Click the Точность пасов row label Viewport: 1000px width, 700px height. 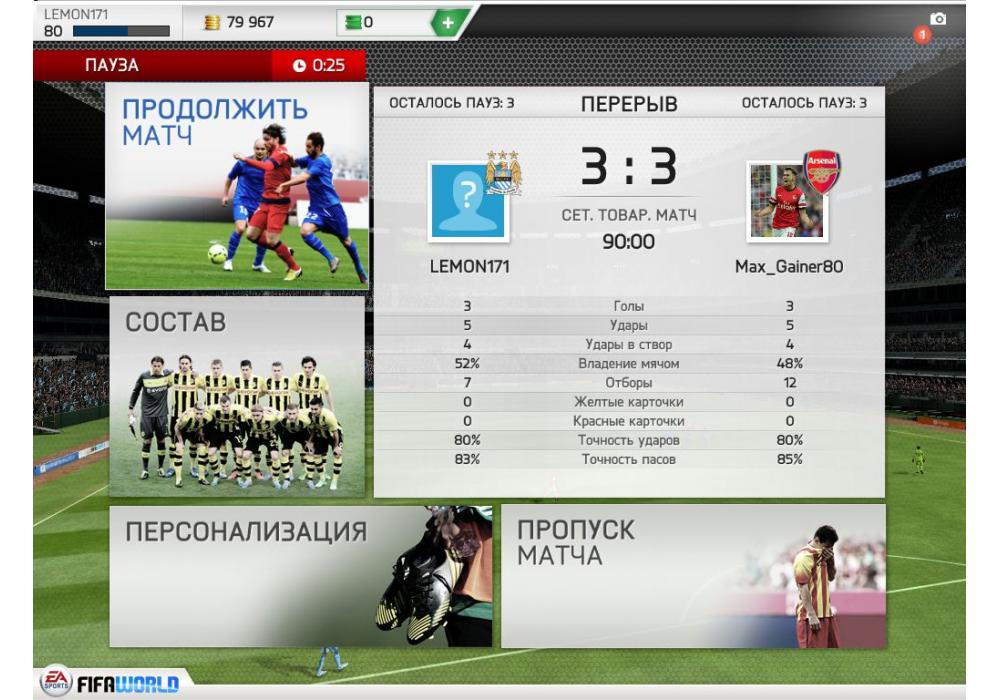(629, 459)
